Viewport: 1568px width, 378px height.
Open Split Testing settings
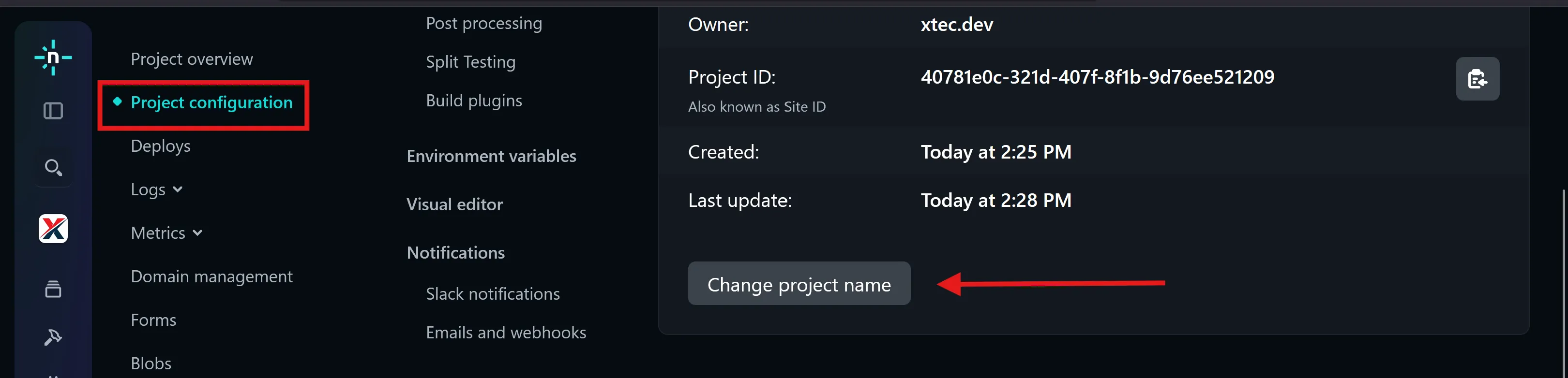pyautogui.click(x=470, y=62)
